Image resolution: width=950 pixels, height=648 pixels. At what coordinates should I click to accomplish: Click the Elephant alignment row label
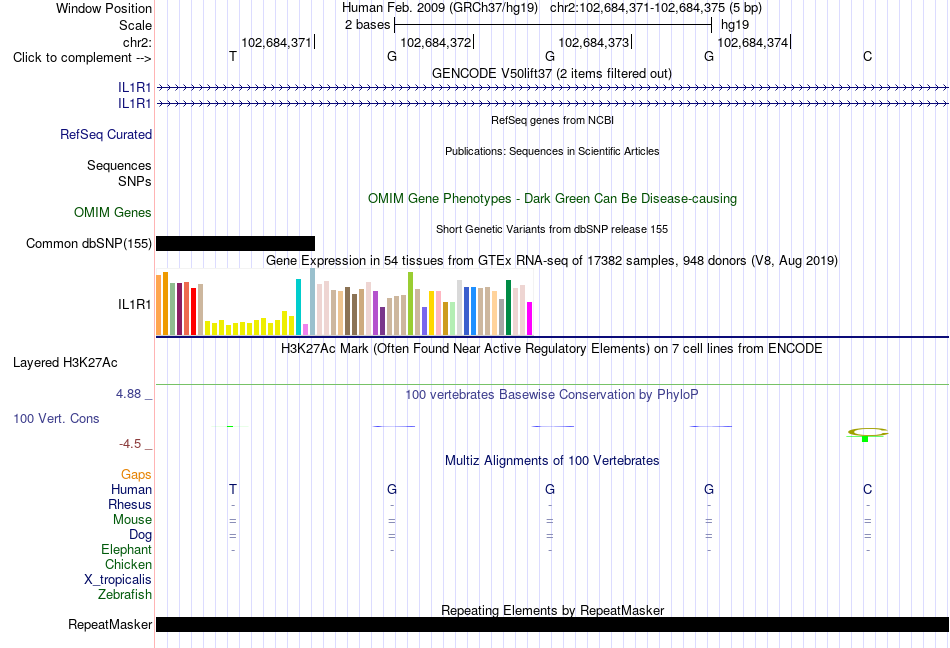[126, 549]
